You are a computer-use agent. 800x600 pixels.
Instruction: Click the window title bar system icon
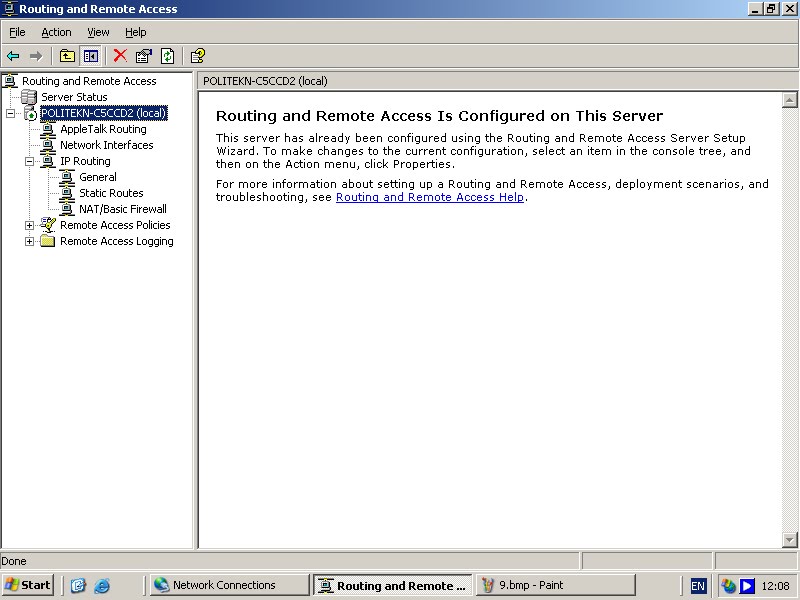10,9
